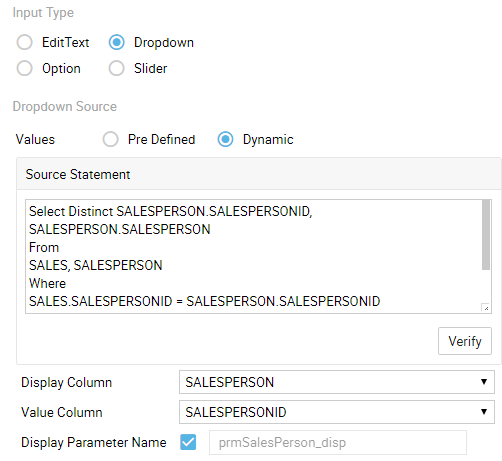Screen dimensions: 502x461
Task: Click inside the Source Statement SQL textarea
Action: pyautogui.click(x=253, y=256)
